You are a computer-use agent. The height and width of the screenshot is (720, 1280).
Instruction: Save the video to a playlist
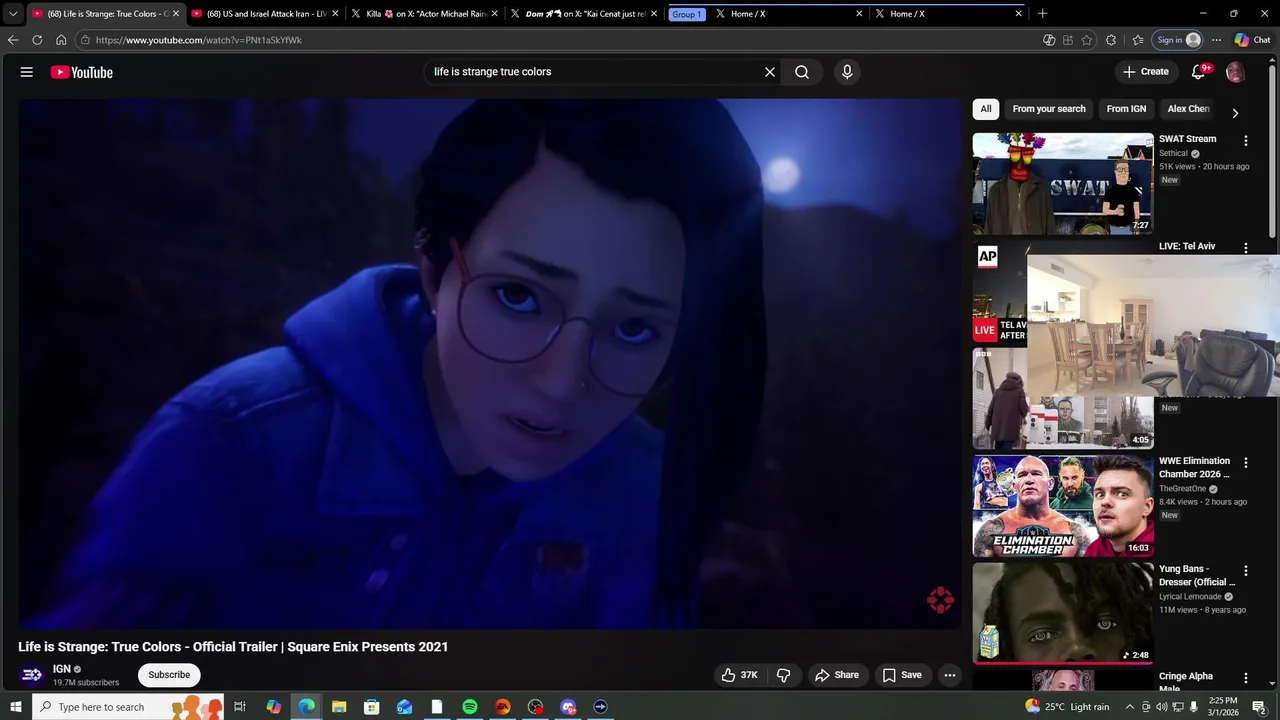coord(902,675)
